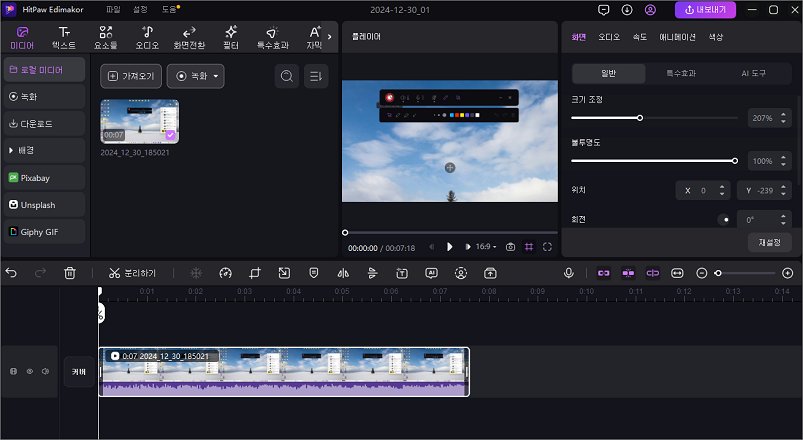Screen dimensions: 803x440
Task: Zoom out timeline with minus icon
Action: (x=702, y=274)
